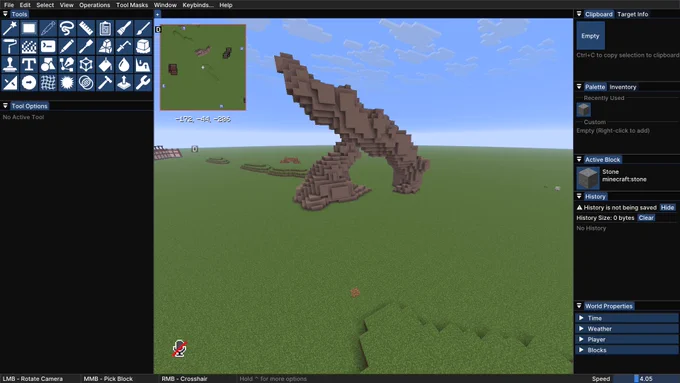Click the plus tab button above viewport
This screenshot has height=383, width=680.
(157, 14)
